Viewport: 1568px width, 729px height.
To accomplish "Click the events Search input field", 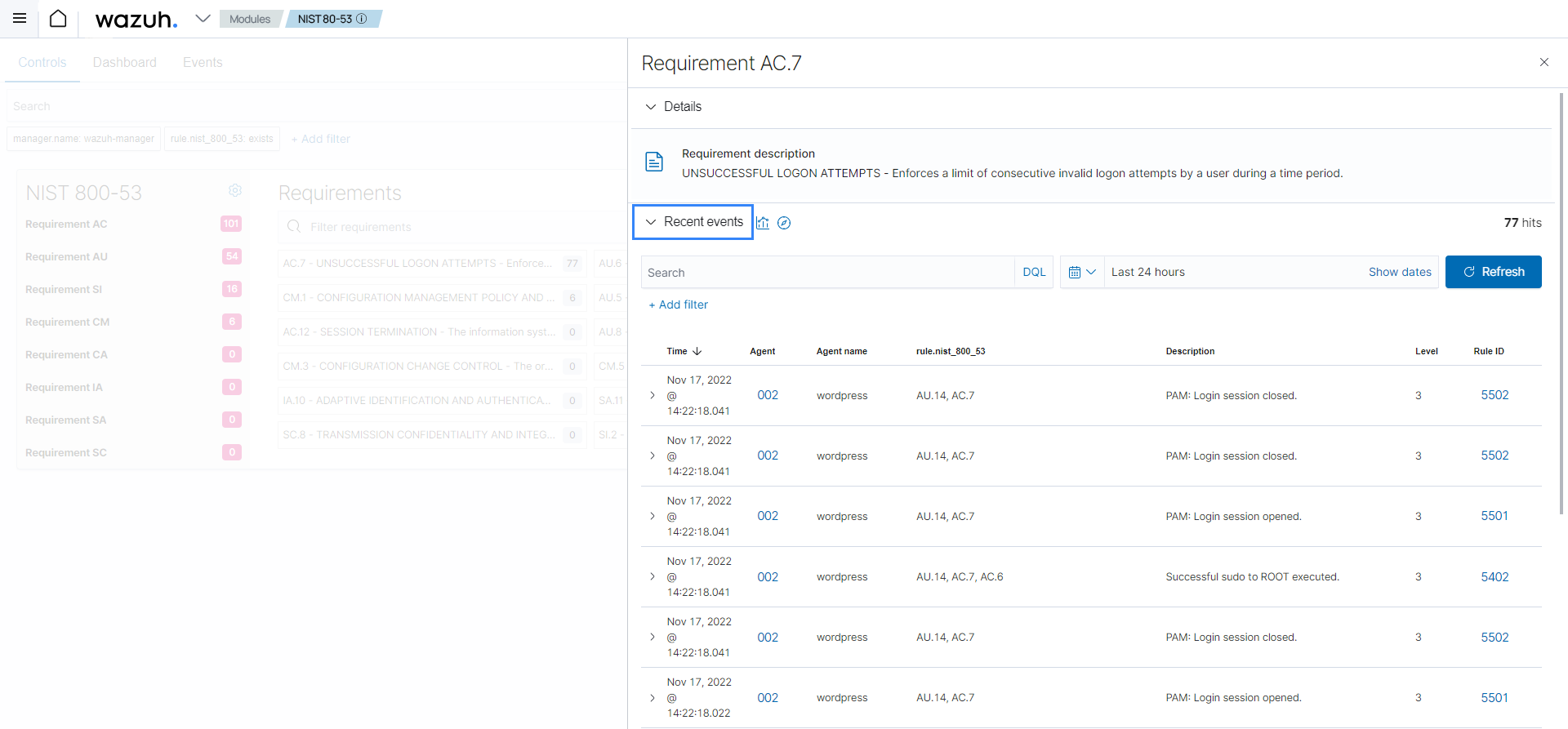I will point(827,272).
